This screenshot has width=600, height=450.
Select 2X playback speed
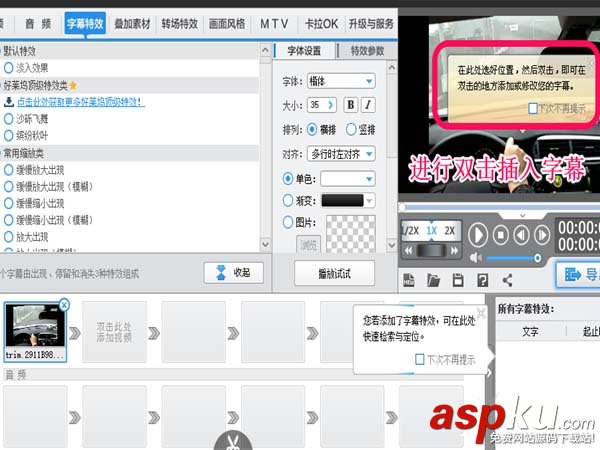(450, 231)
